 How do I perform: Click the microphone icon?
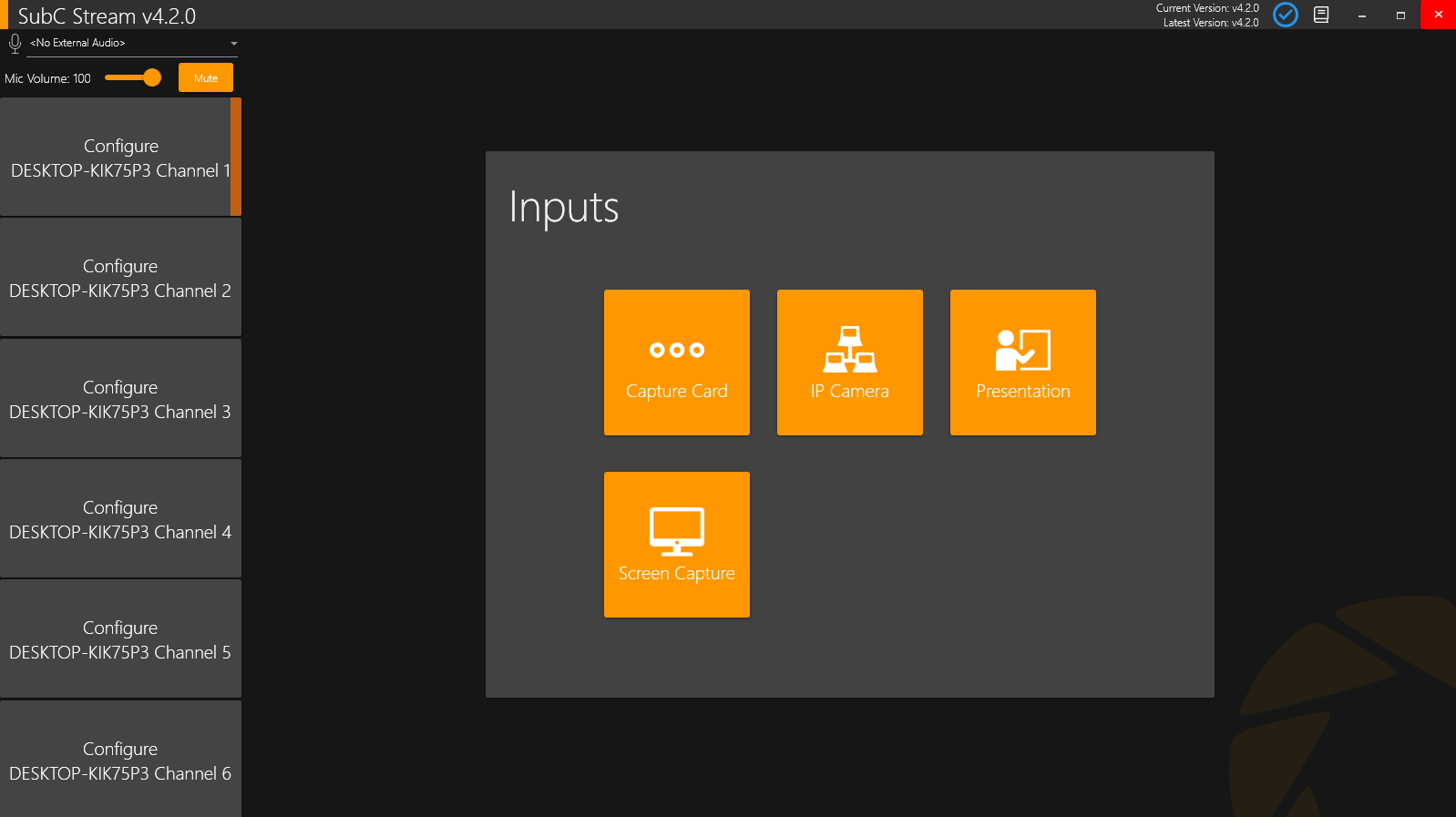click(x=15, y=43)
